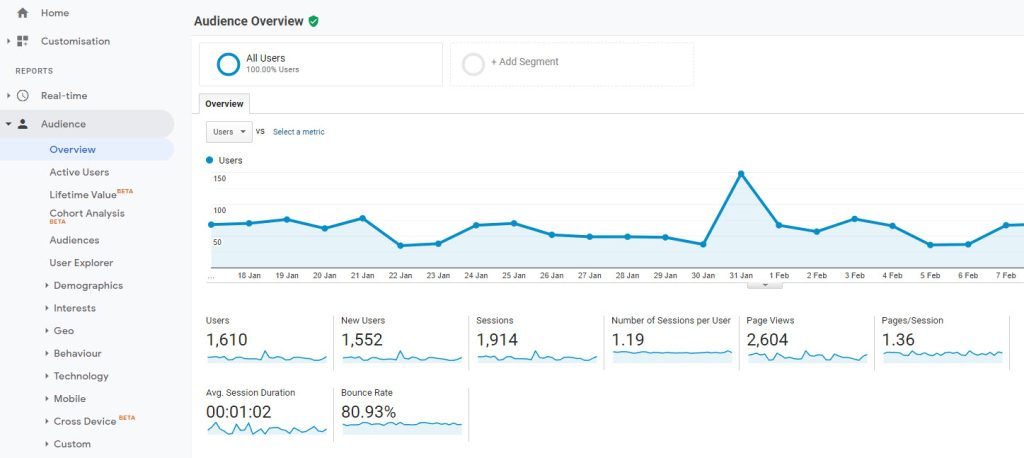Click the Home house icon

click(x=23, y=13)
